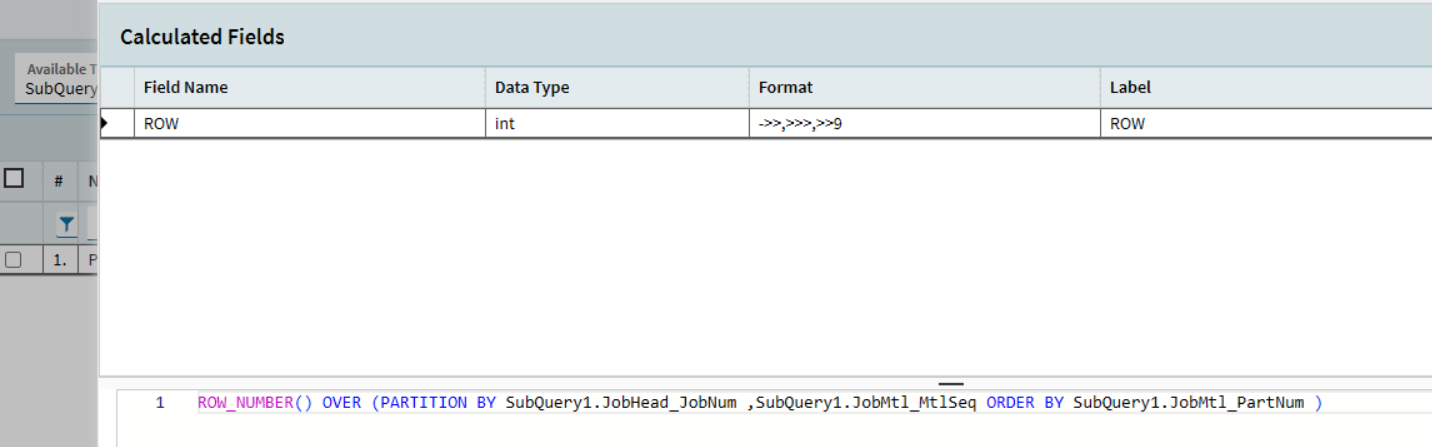Toggle the select-all checkbox in grid header
The image size is (1432, 447).
coord(14,179)
